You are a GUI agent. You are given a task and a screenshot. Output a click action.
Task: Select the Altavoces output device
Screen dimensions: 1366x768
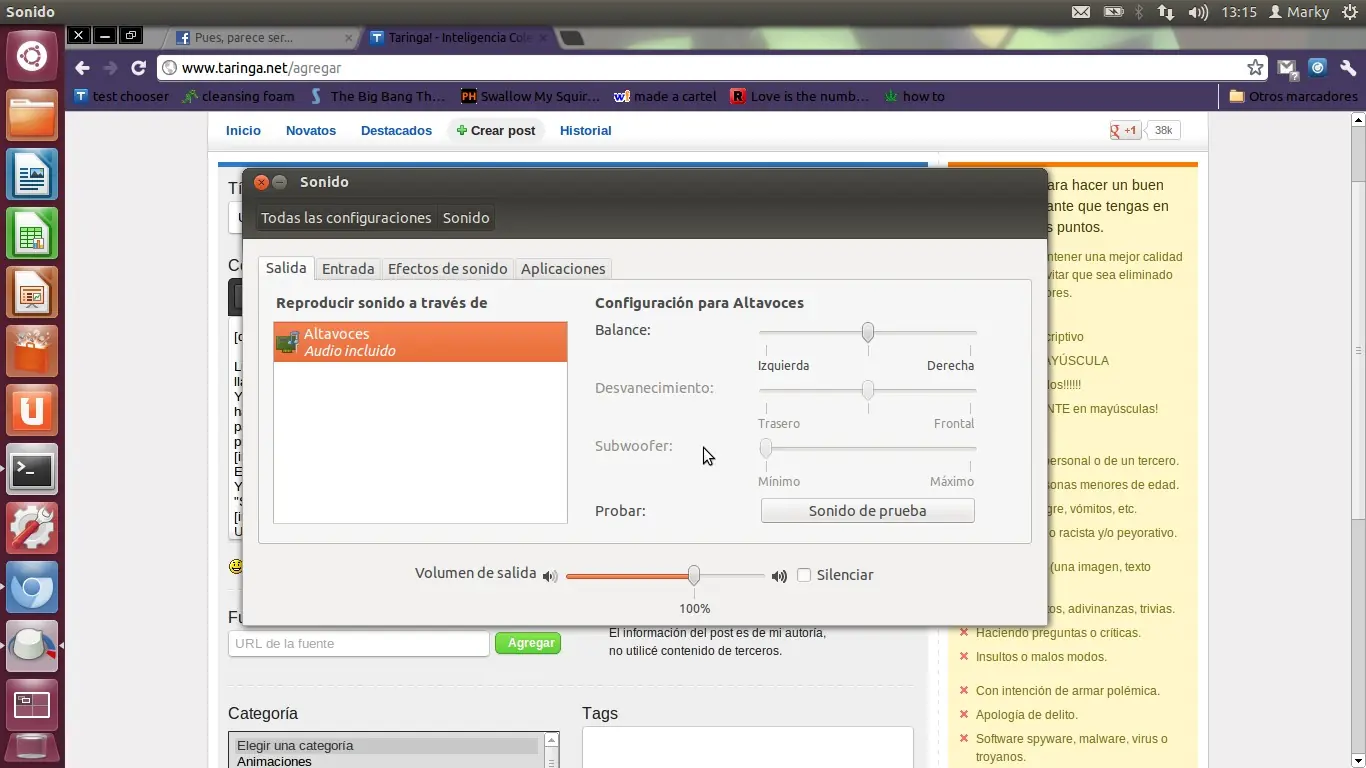(x=420, y=342)
